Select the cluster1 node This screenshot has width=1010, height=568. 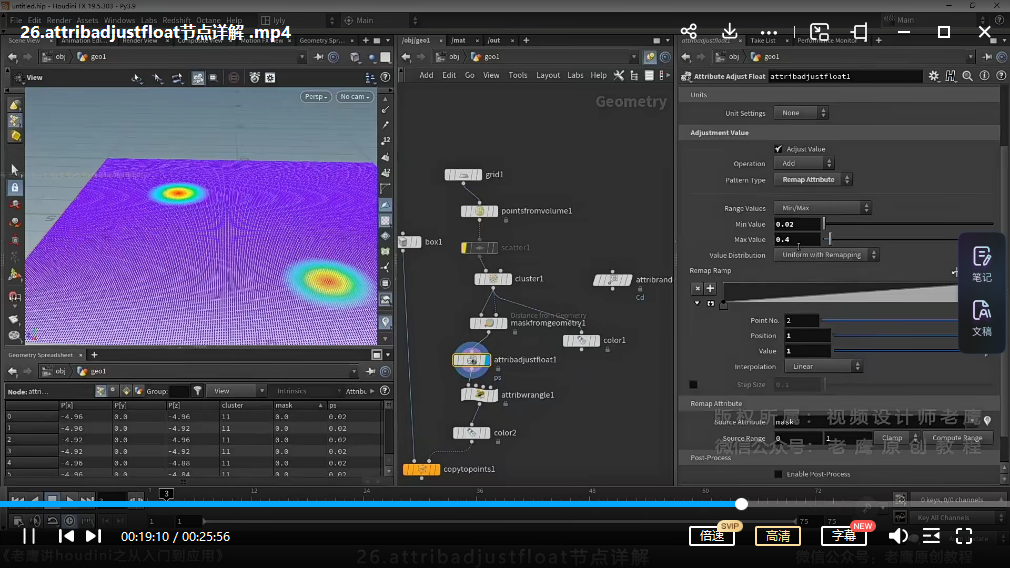493,279
